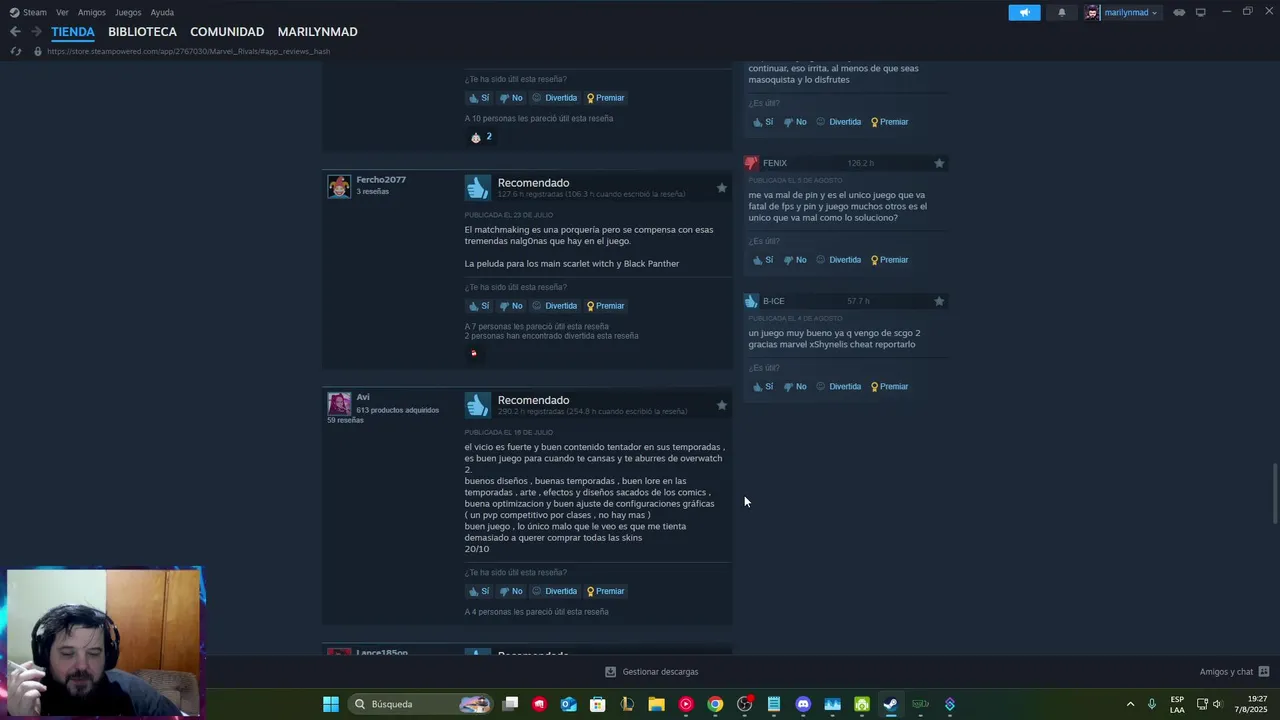The image size is (1280, 720).
Task: Open Outlook from the taskbar
Action: coord(569,704)
